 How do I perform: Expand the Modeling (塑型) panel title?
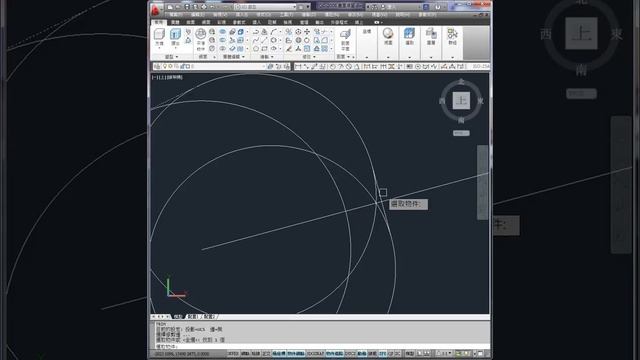(x=171, y=57)
